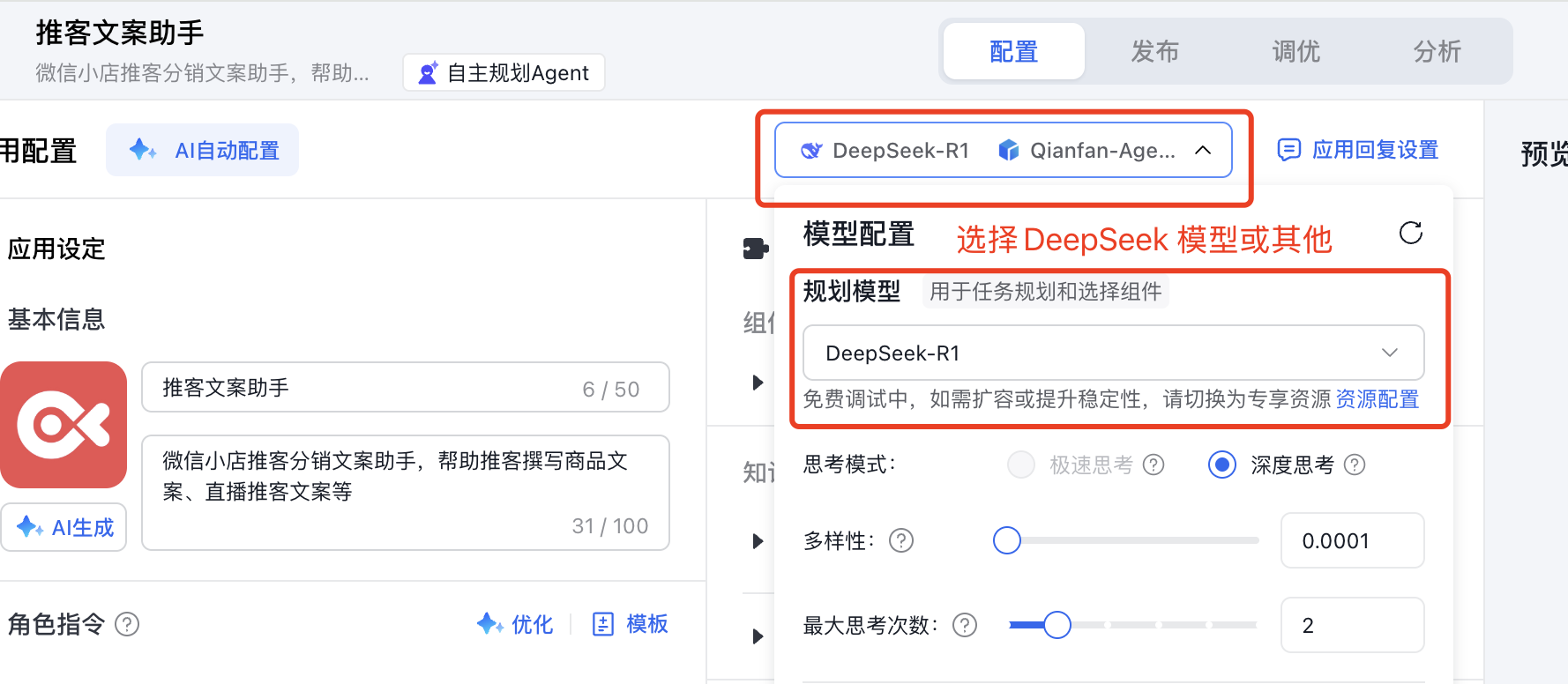Expand the section arrow under 组件
The height and width of the screenshot is (684, 1568).
(758, 383)
